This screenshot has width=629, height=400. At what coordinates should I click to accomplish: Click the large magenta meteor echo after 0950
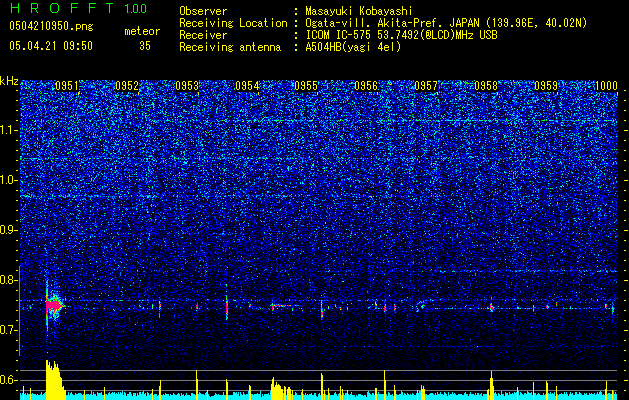pos(54,306)
